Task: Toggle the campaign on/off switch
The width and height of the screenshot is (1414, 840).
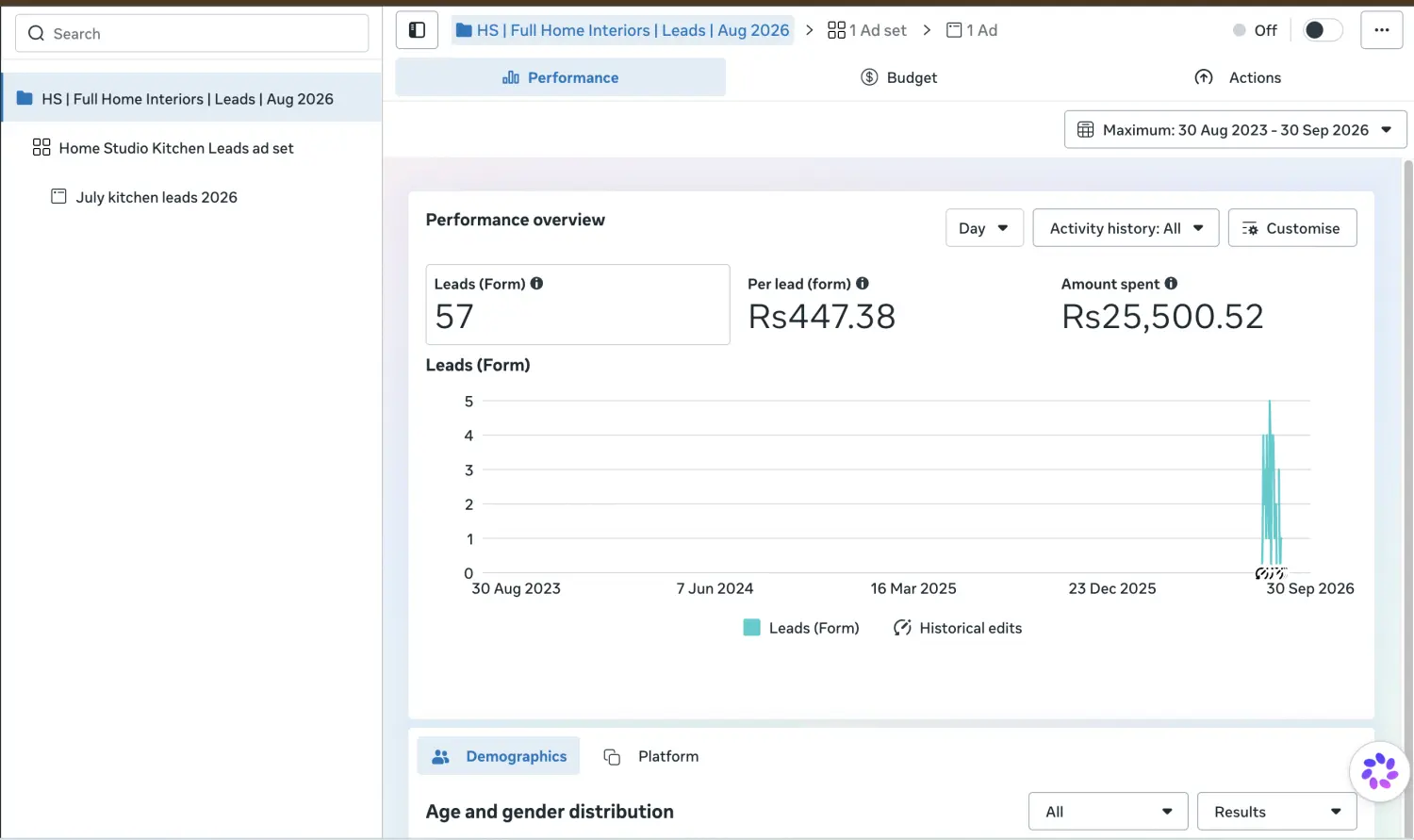Action: [x=1323, y=30]
